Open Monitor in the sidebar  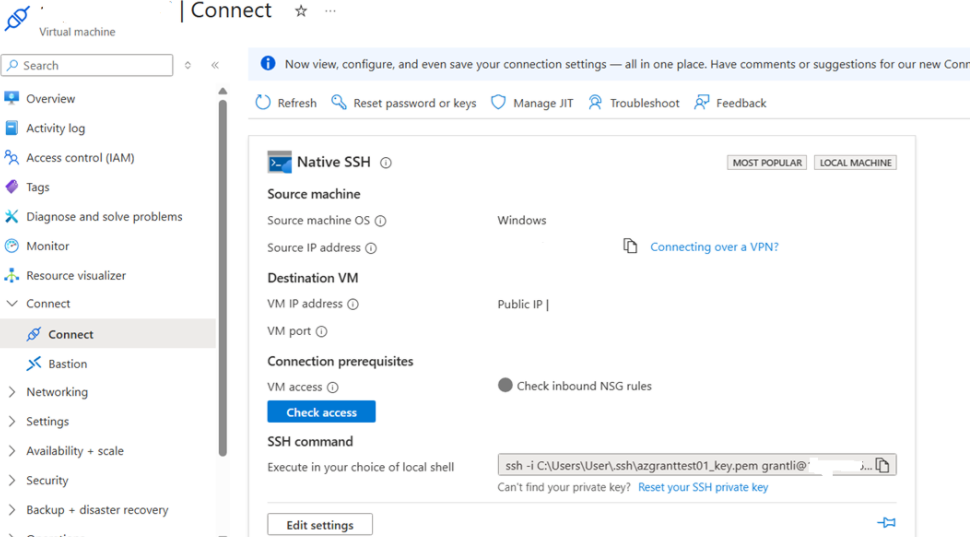click(48, 246)
